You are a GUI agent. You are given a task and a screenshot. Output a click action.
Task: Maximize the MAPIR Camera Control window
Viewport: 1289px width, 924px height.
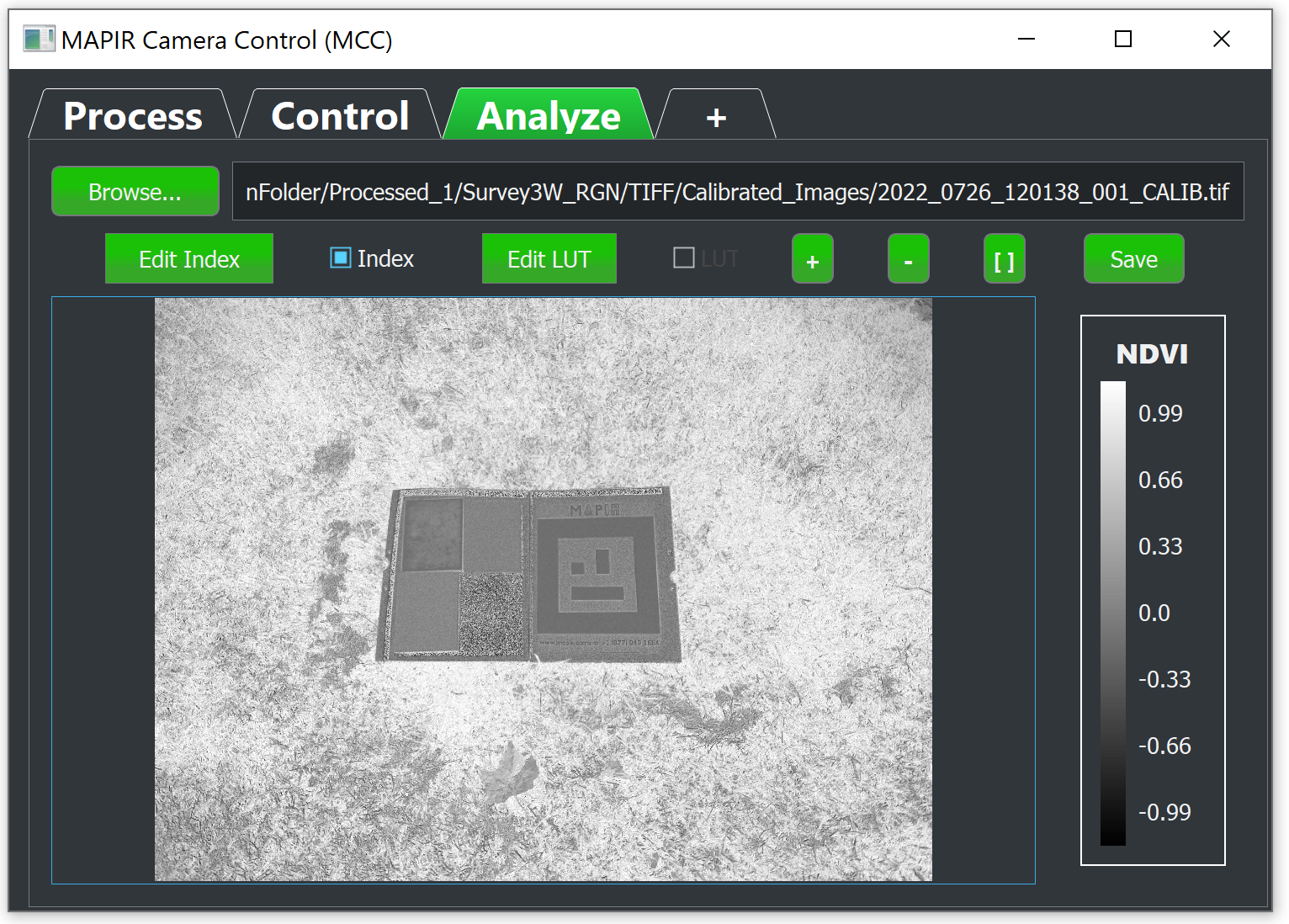[x=1122, y=40]
